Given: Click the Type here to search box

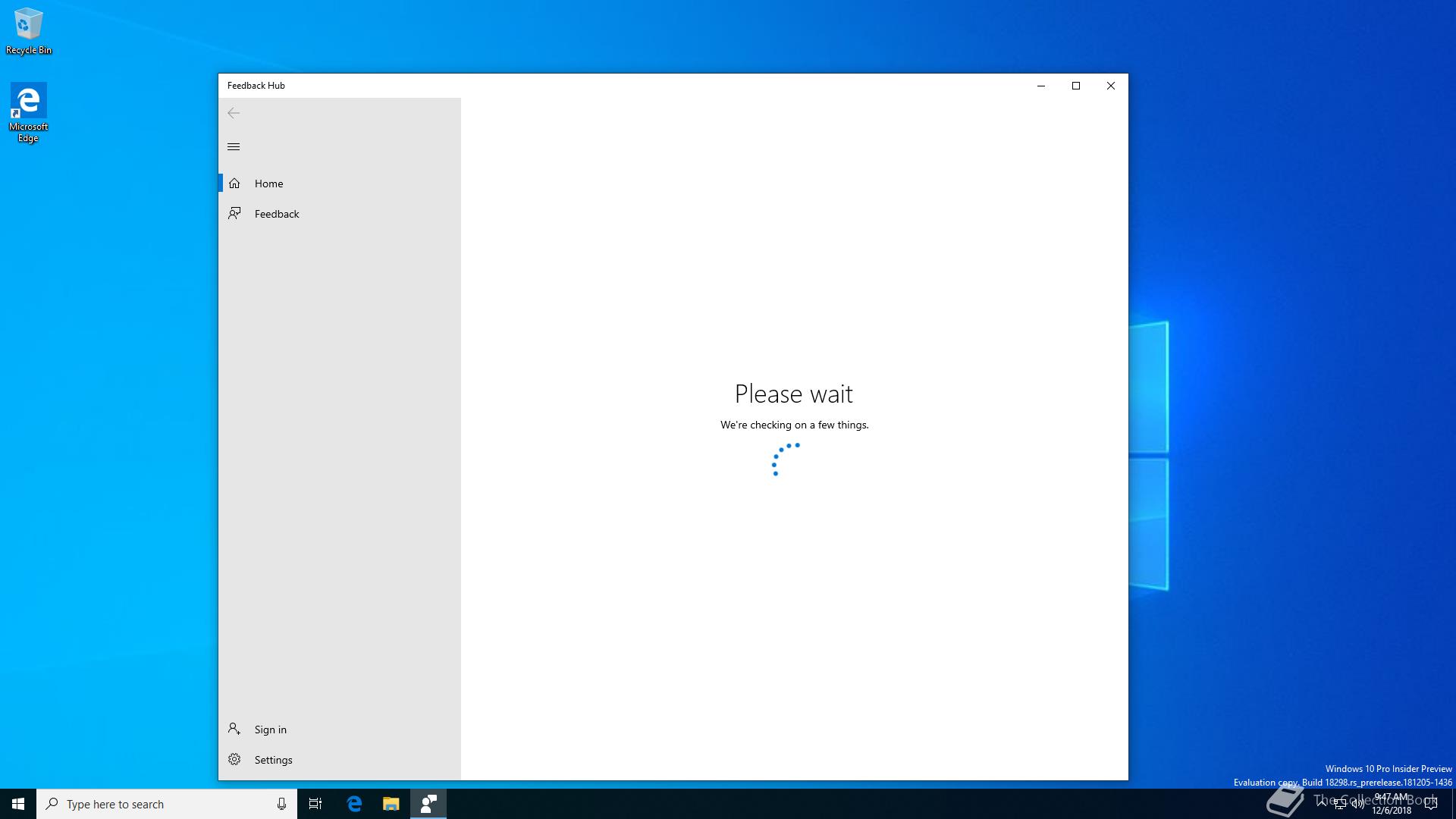Looking at the screenshot, I should click(x=167, y=804).
